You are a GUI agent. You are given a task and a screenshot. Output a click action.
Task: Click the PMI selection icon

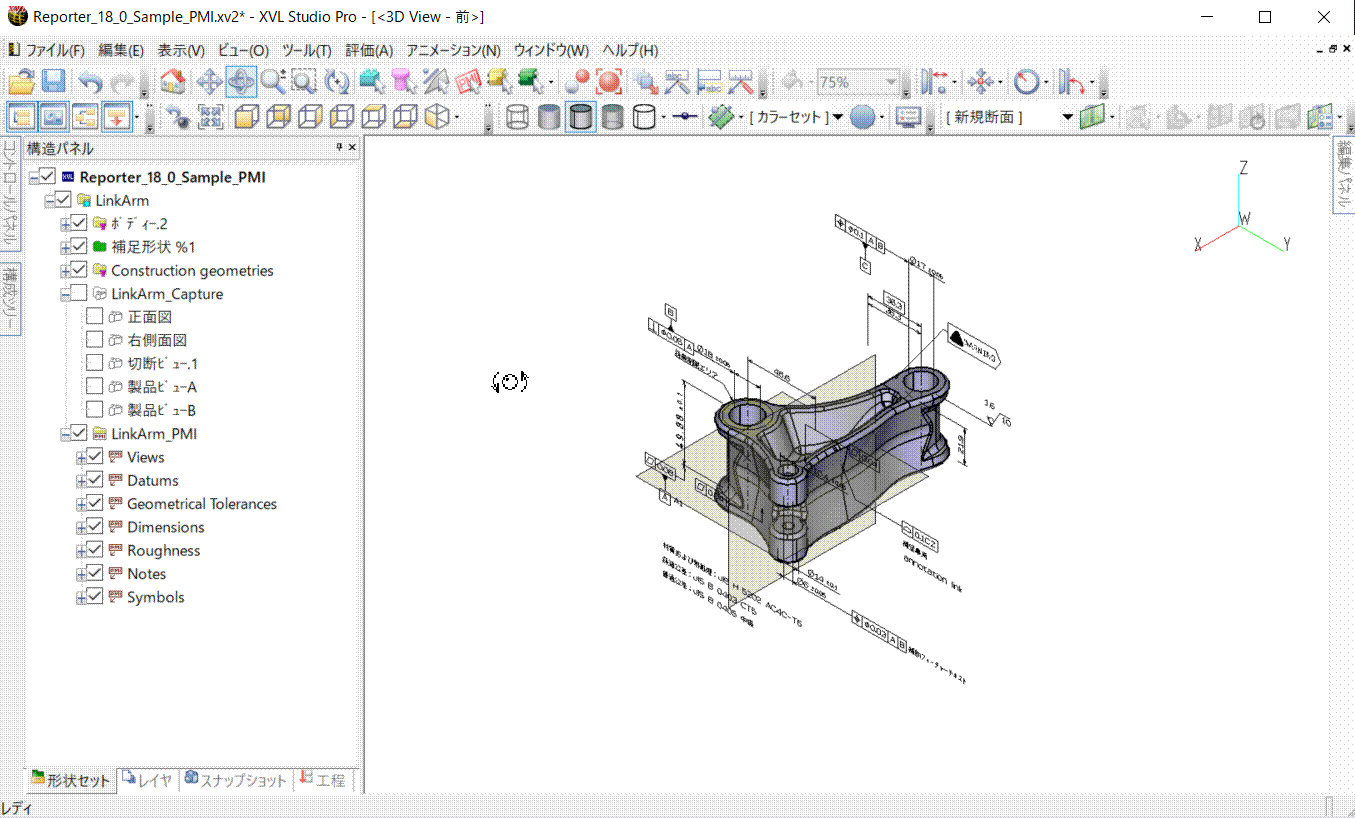(x=467, y=82)
